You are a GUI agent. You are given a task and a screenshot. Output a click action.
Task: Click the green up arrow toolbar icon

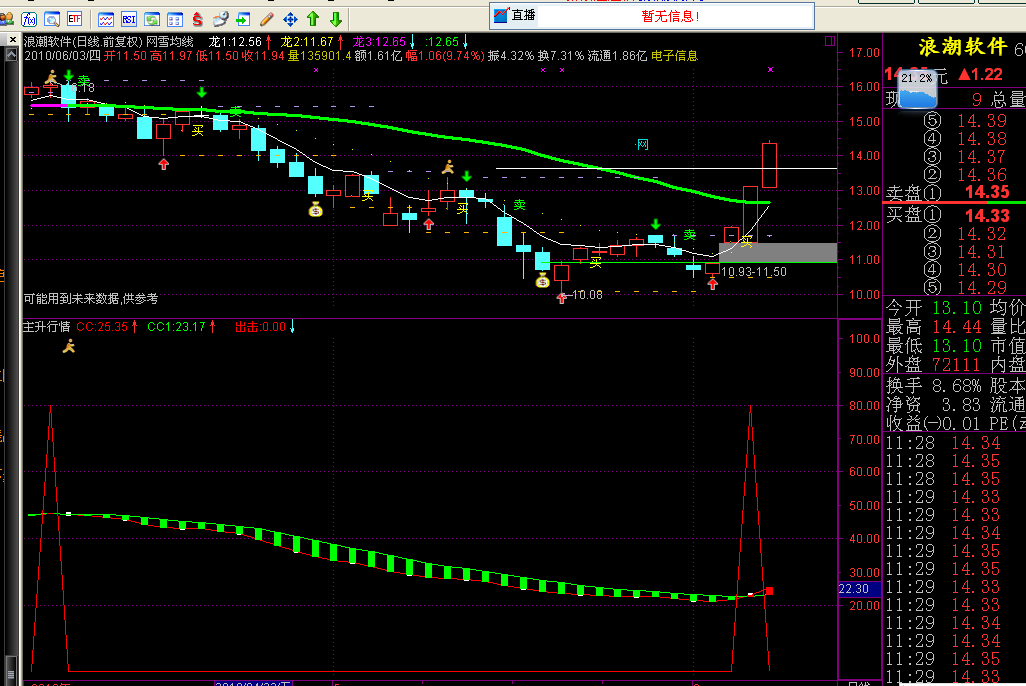313,19
